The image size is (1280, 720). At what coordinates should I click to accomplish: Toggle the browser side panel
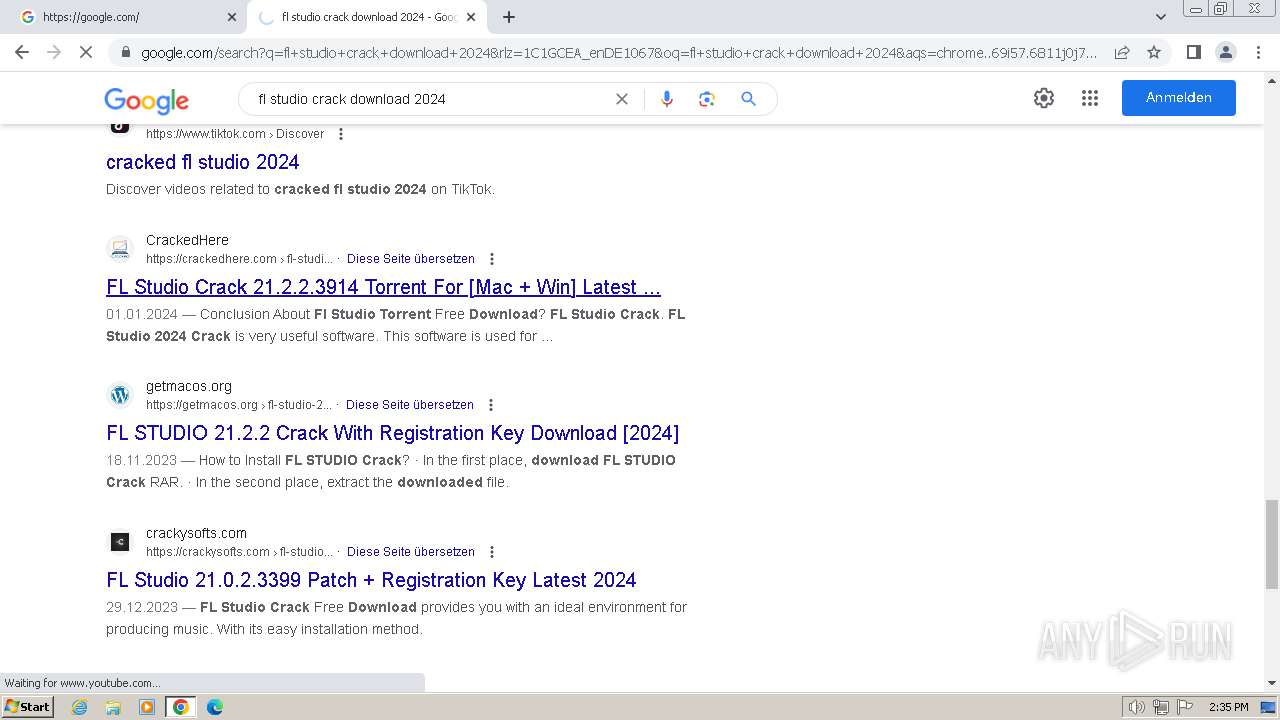1193,52
